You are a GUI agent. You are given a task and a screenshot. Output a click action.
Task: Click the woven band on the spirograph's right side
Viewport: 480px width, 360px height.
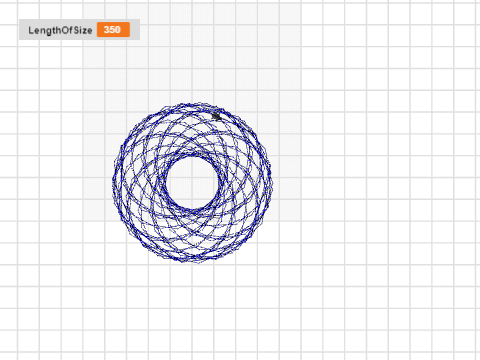coord(245,183)
